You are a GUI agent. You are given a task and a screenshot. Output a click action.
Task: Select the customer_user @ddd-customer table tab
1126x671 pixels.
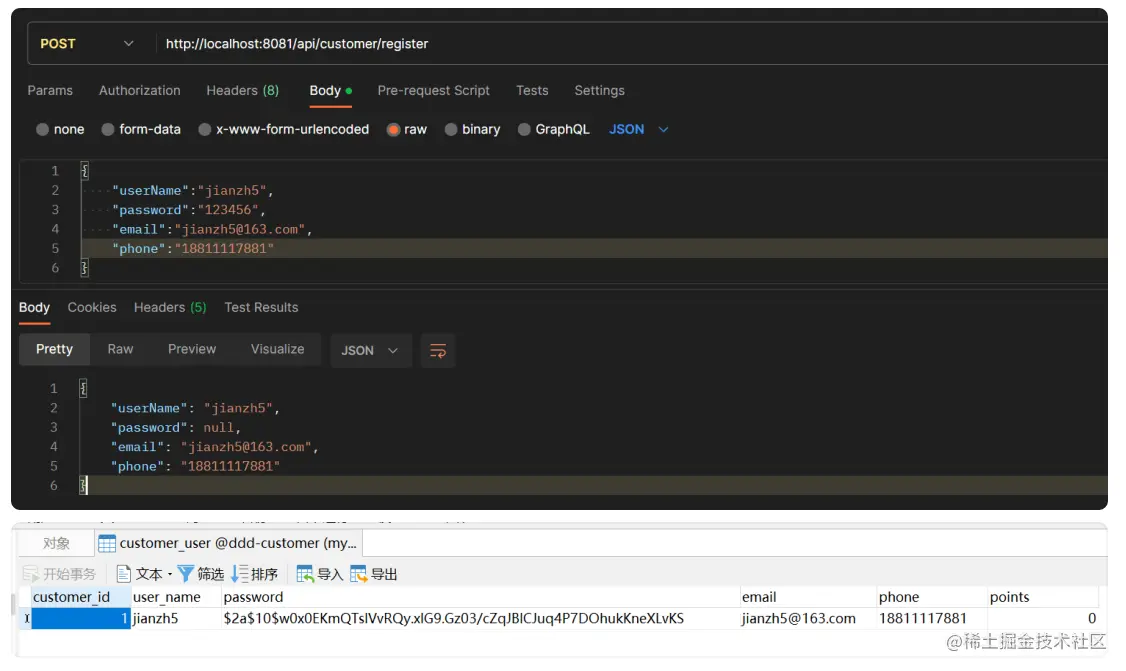[x=228, y=543]
